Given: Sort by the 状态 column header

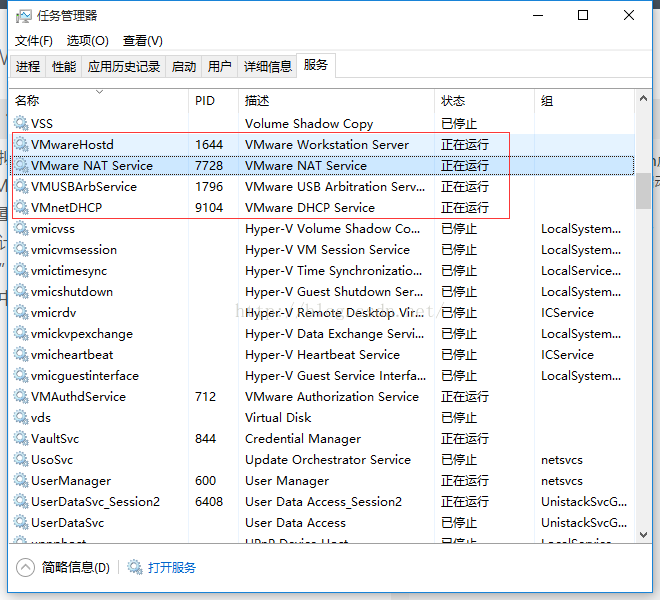Looking at the screenshot, I should click(484, 101).
